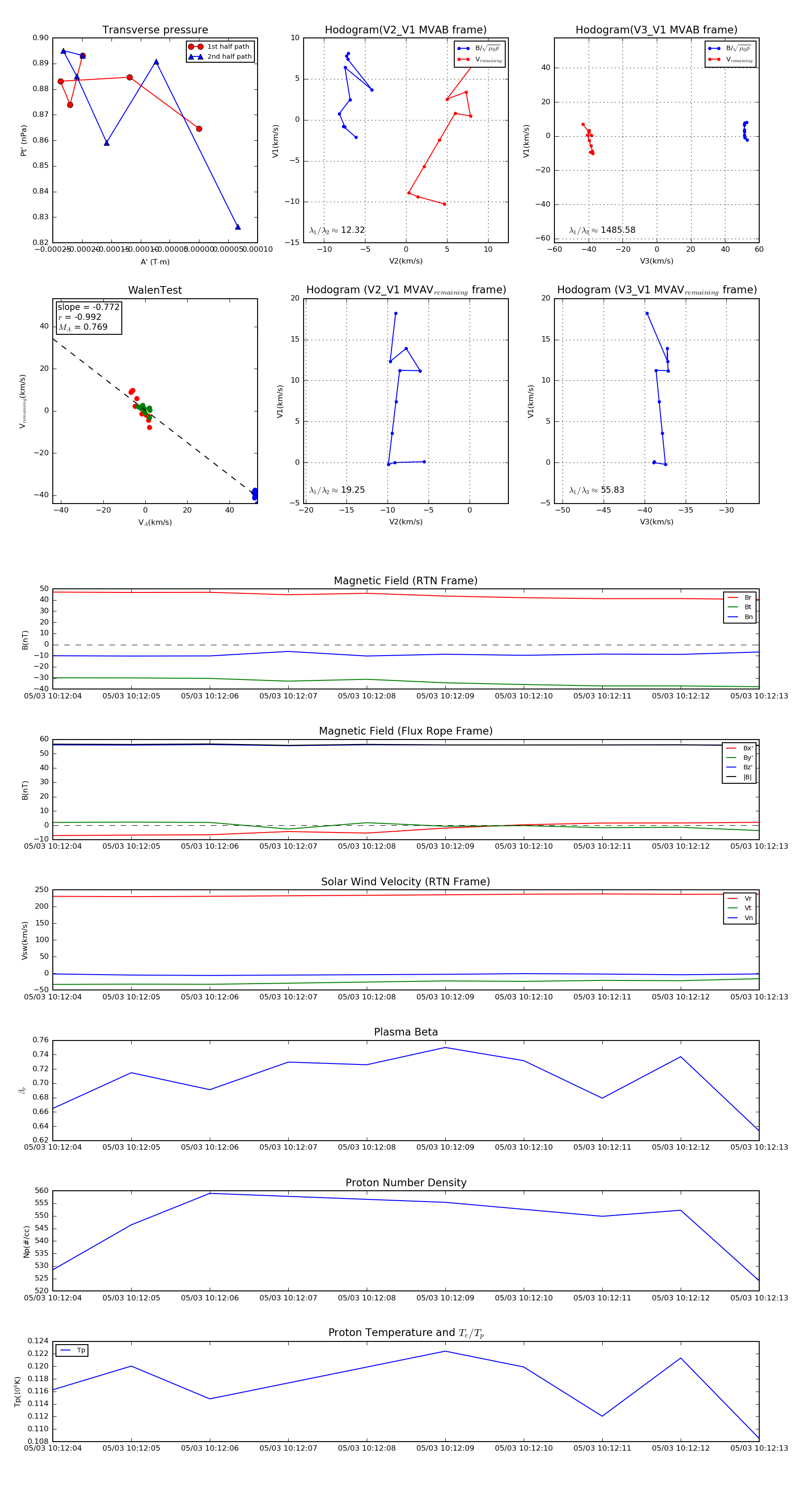Image resolution: width=812 pixels, height=1489 pixels.
Task: Click 'Solar Wind Velocity (RTN Frame)' title
Action: [406, 882]
